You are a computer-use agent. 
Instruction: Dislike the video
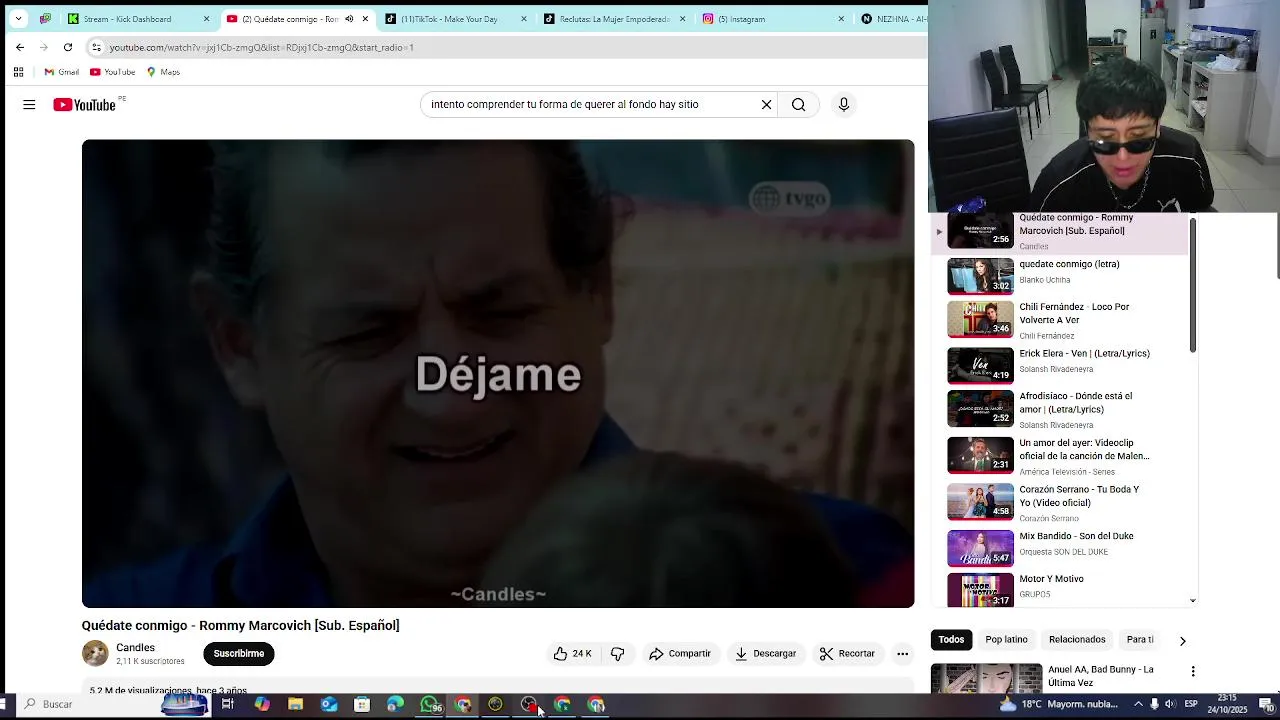coord(618,654)
